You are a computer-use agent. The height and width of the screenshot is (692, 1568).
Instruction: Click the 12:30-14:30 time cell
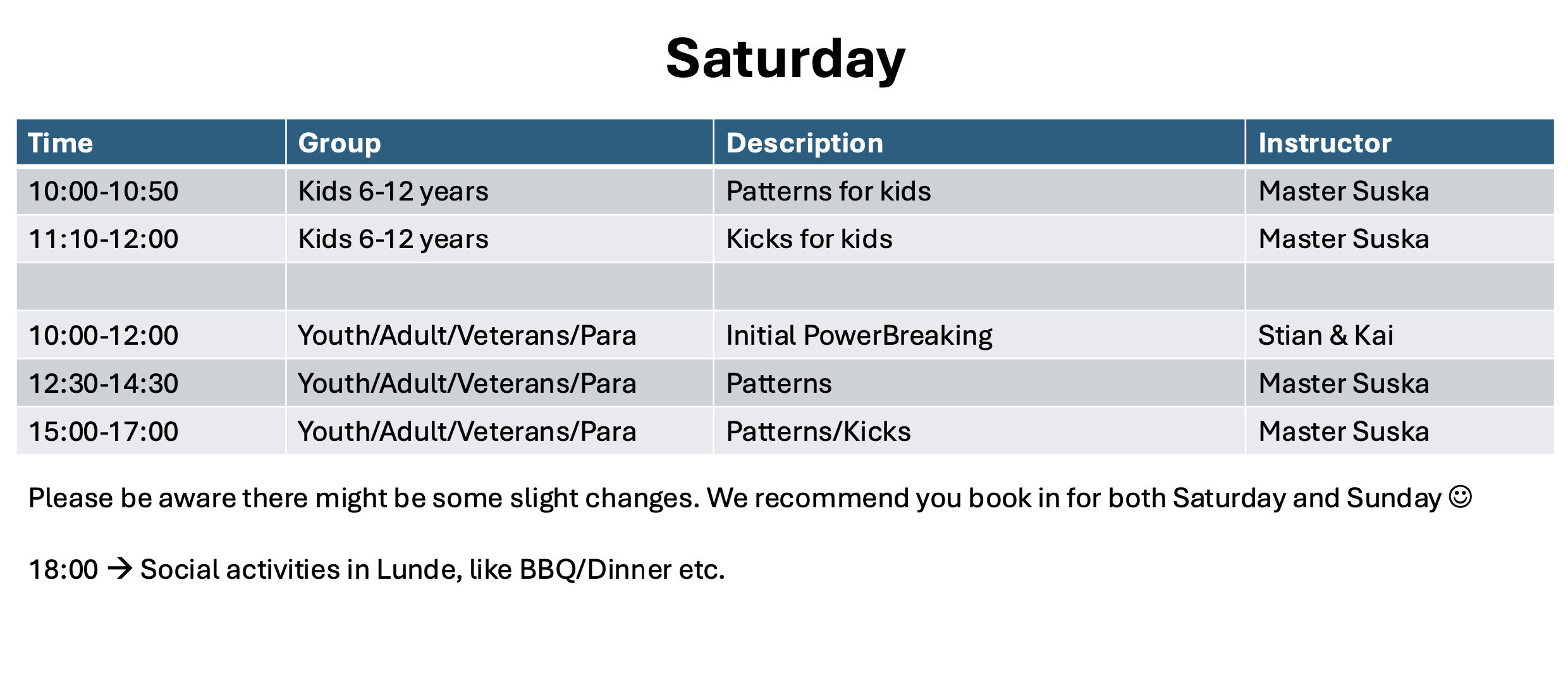click(151, 383)
